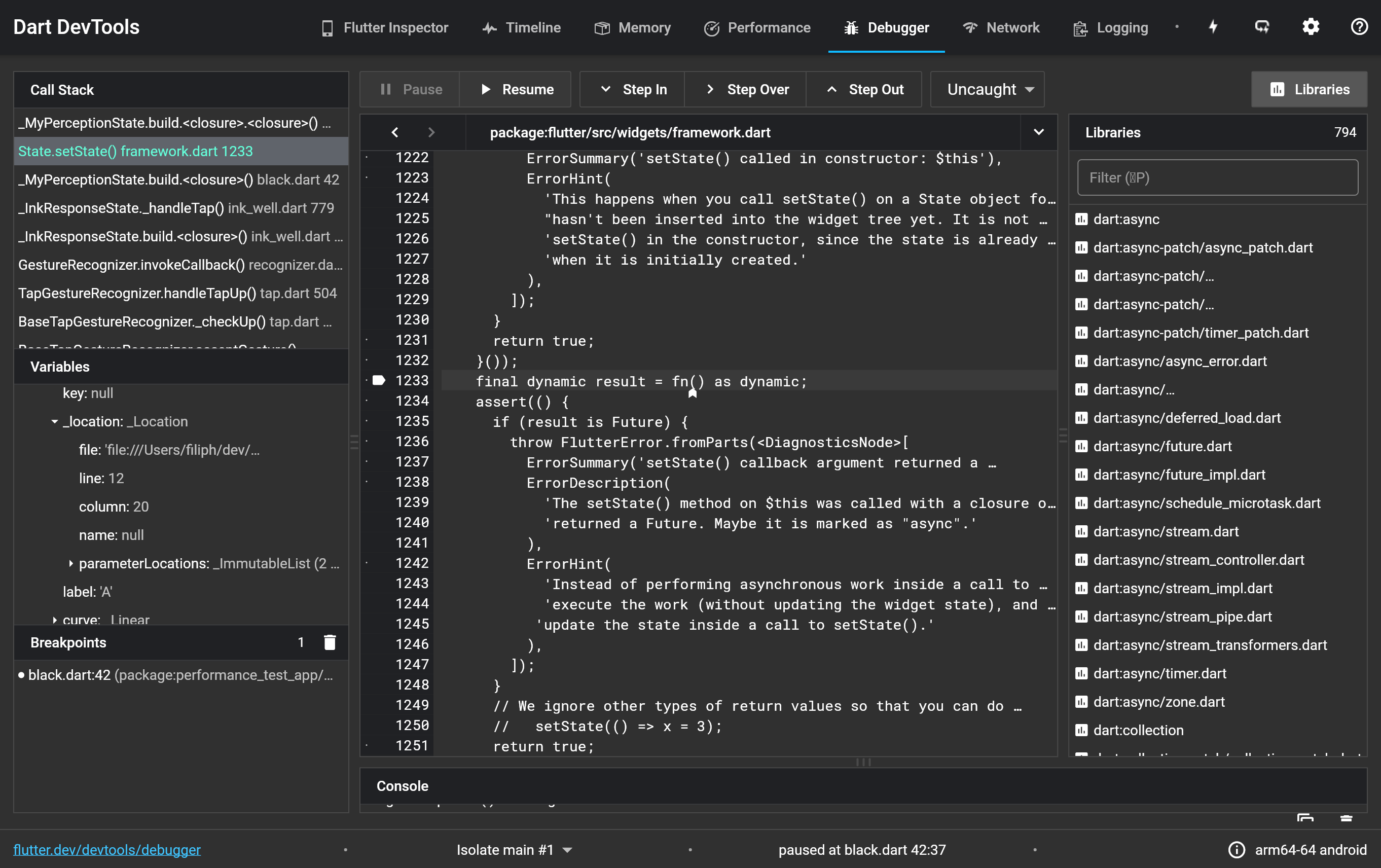Expand parameterLocations variable node

point(70,563)
